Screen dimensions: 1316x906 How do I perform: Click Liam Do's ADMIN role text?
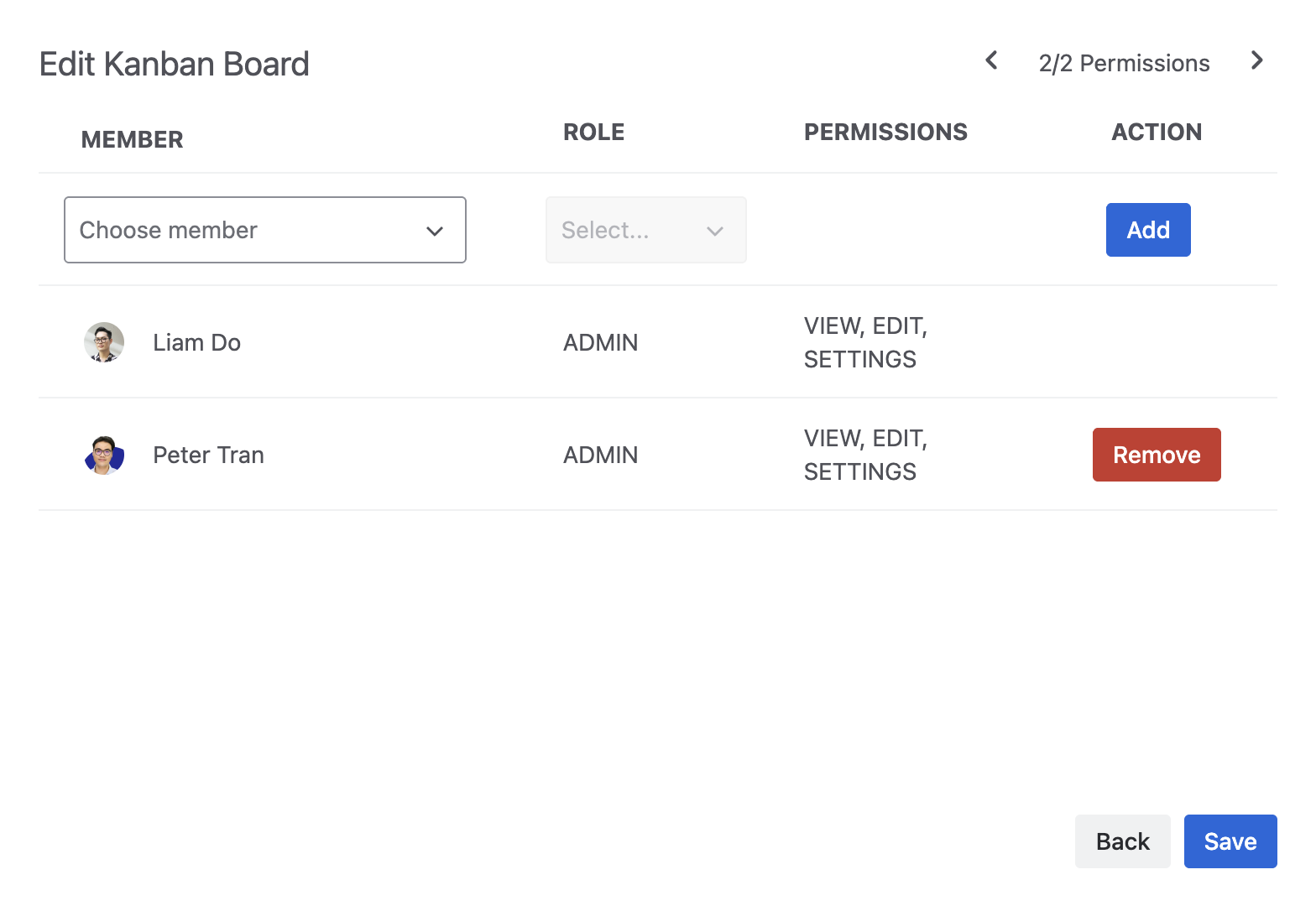(x=600, y=342)
